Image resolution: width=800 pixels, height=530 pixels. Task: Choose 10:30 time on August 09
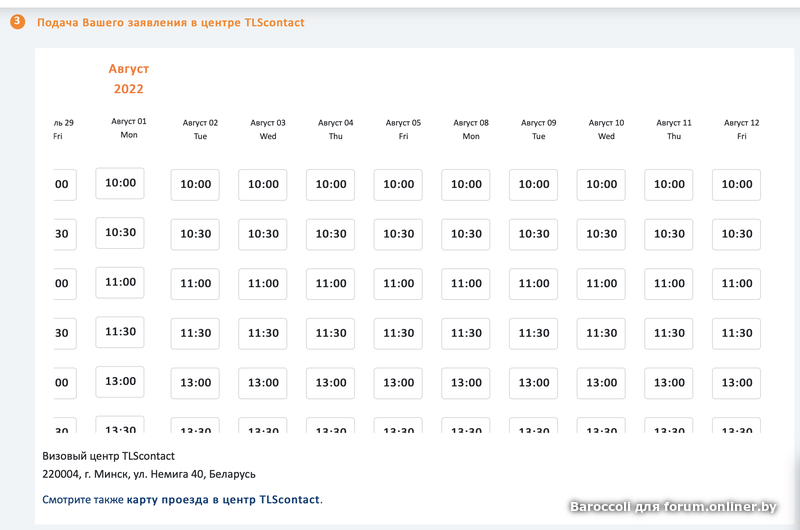click(x=534, y=234)
